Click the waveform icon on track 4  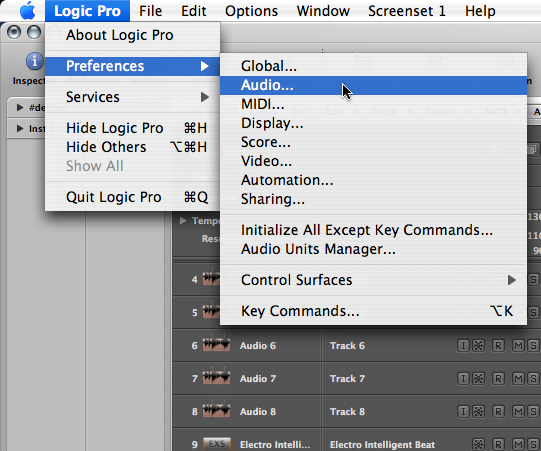click(x=211, y=278)
